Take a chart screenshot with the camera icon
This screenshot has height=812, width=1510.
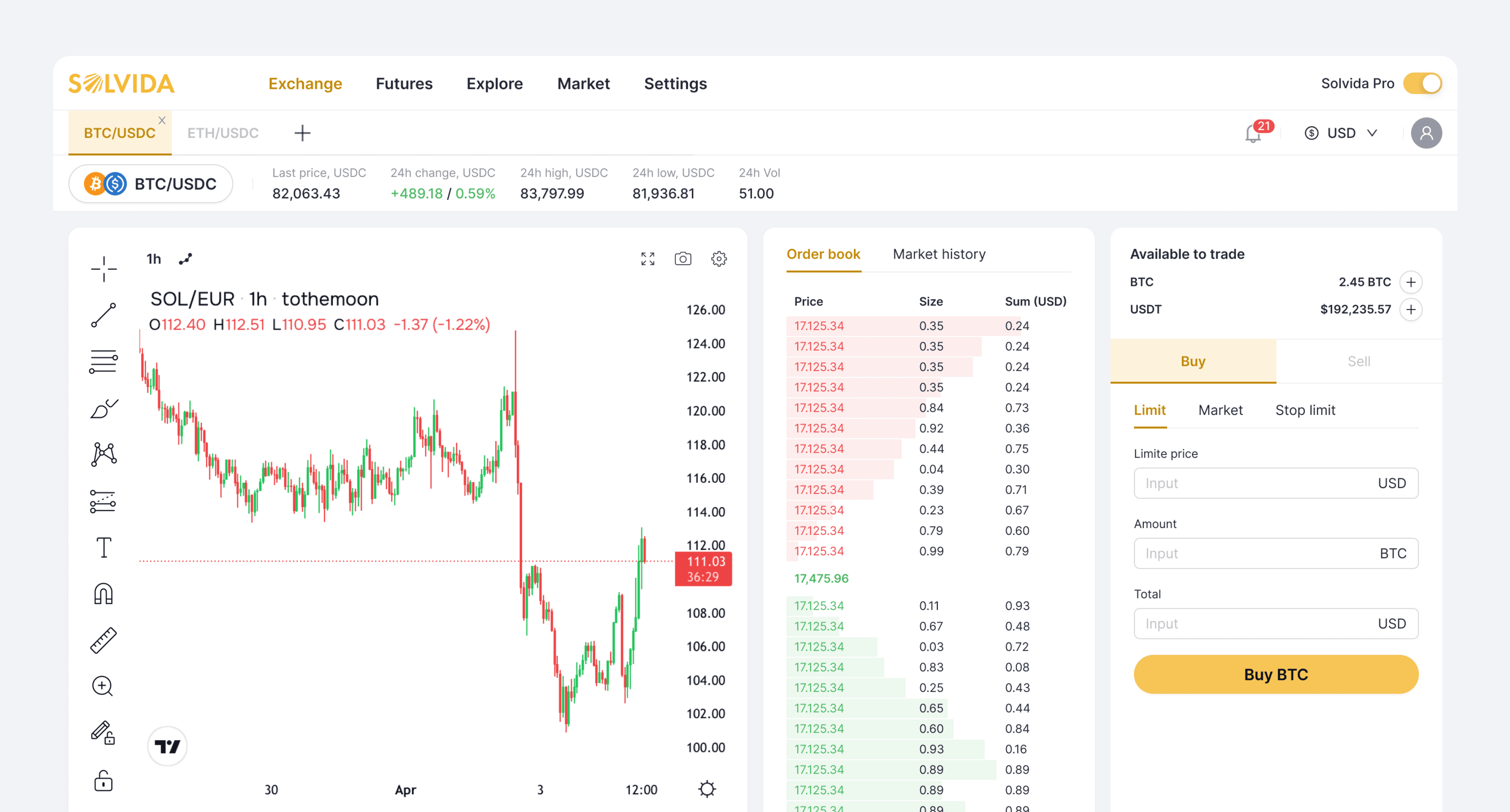pos(682,258)
